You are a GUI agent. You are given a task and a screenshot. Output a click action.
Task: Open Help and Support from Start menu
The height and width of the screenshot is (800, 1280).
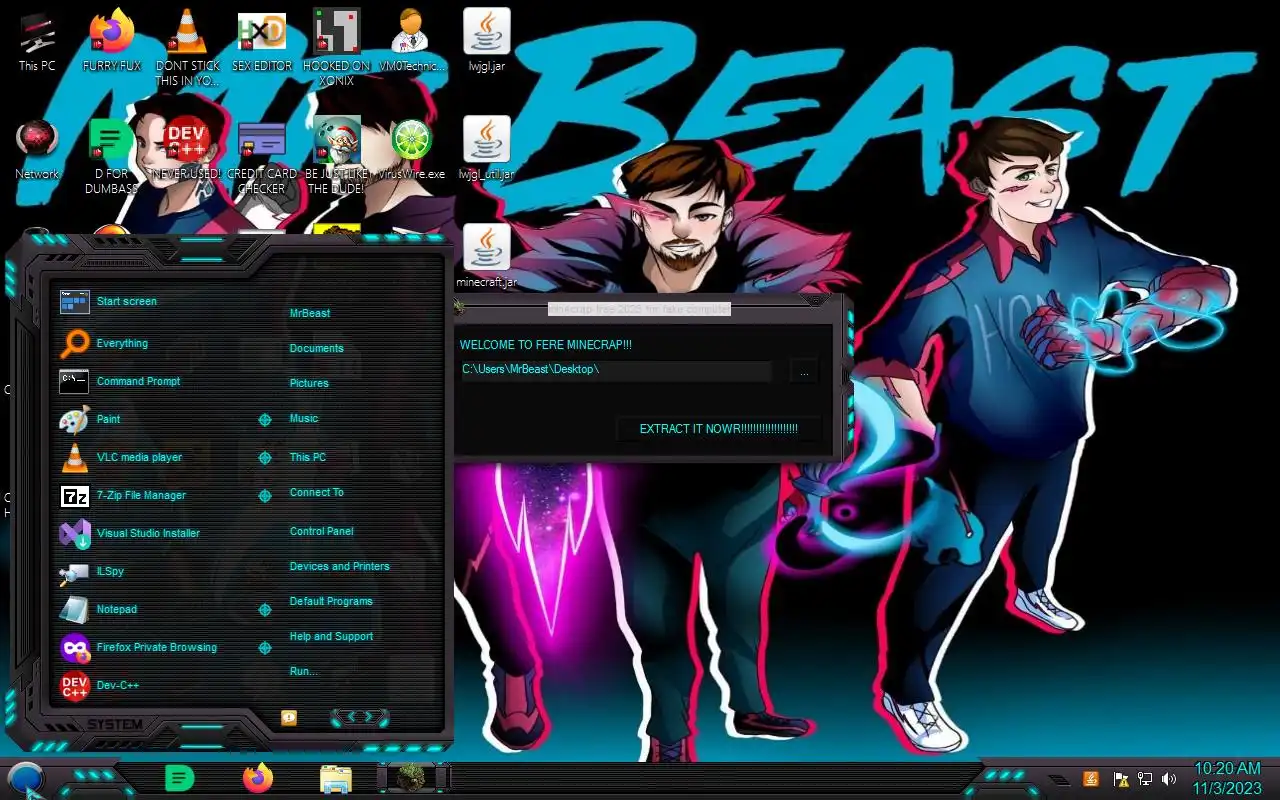[x=331, y=637]
